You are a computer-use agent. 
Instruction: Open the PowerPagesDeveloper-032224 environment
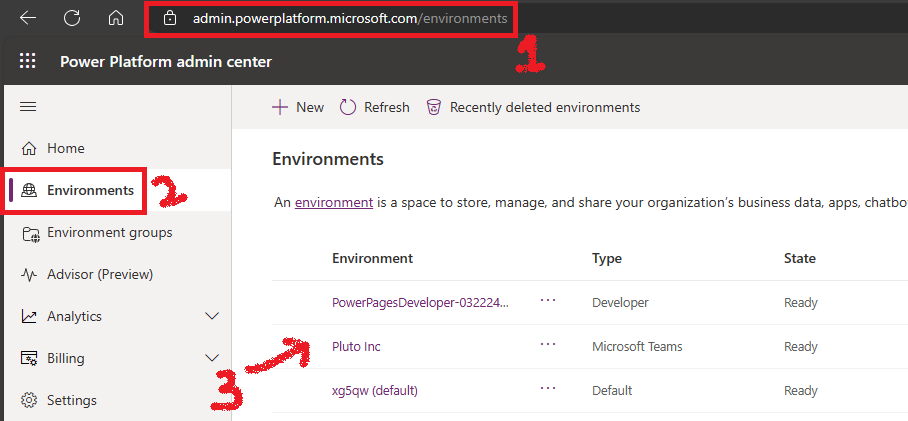tap(420, 302)
